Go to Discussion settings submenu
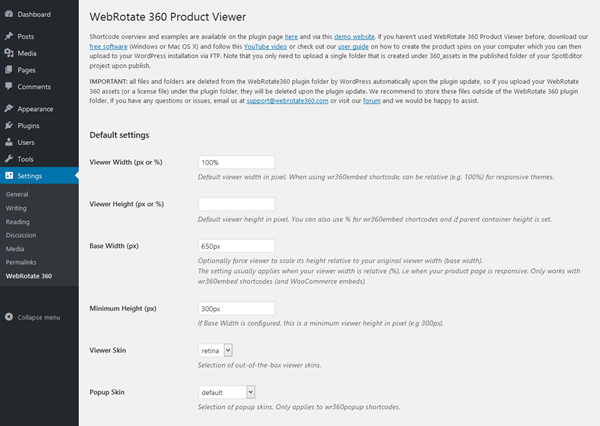 (x=21, y=235)
